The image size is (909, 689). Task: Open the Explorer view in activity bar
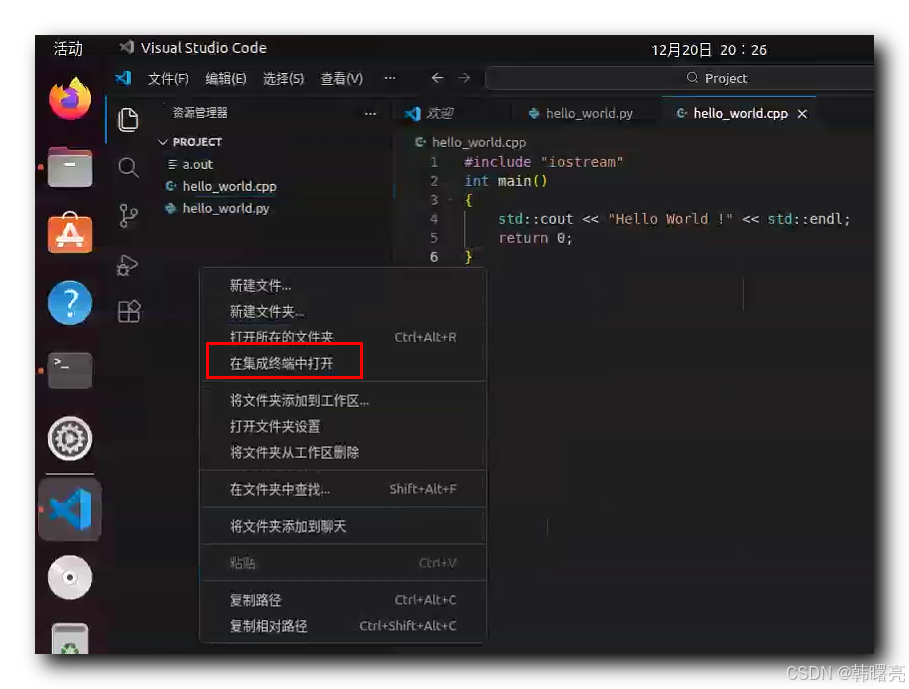[128, 120]
